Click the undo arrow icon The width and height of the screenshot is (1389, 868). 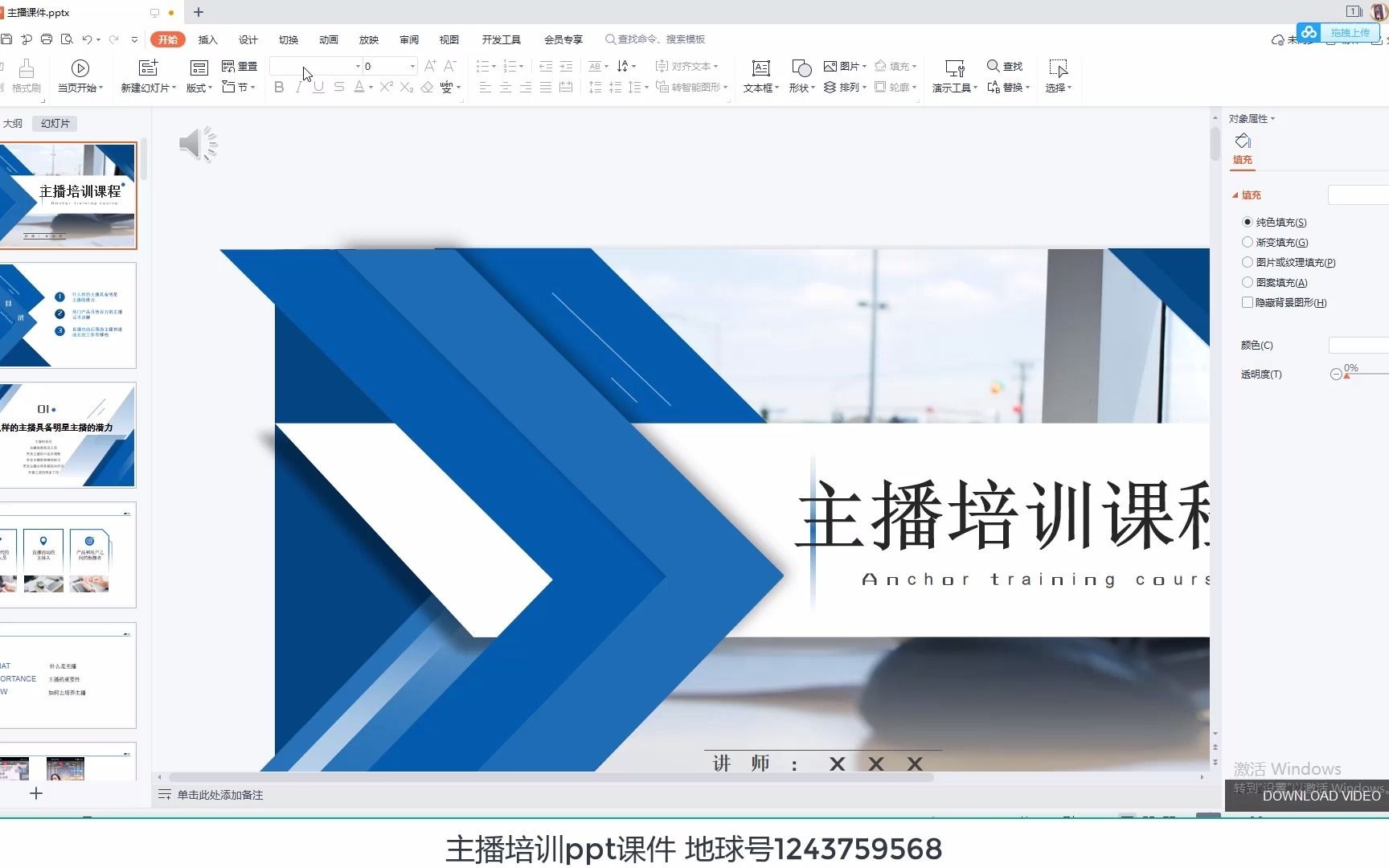87,39
